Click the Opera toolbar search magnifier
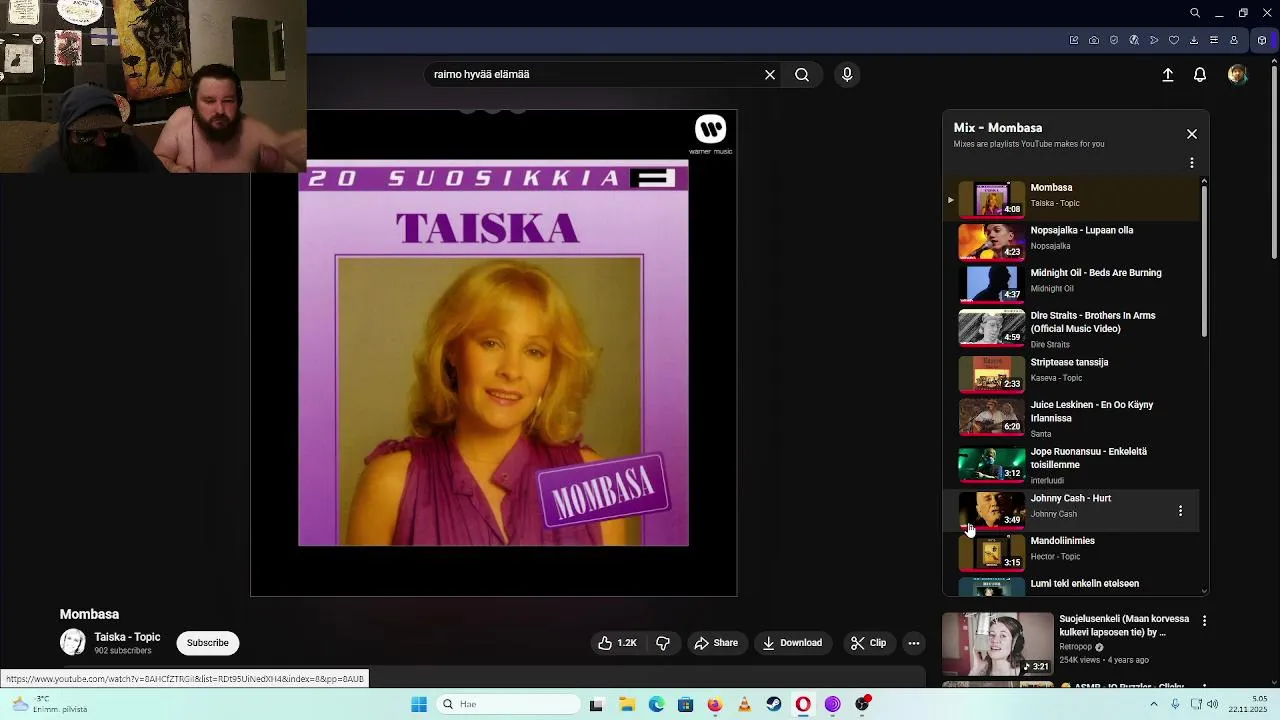The width and height of the screenshot is (1280, 720). point(1195,13)
